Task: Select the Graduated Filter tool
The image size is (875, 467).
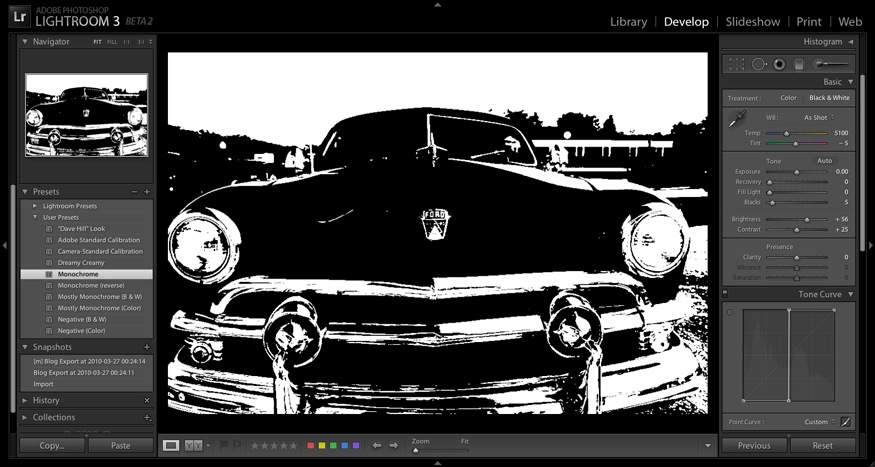Action: (799, 64)
